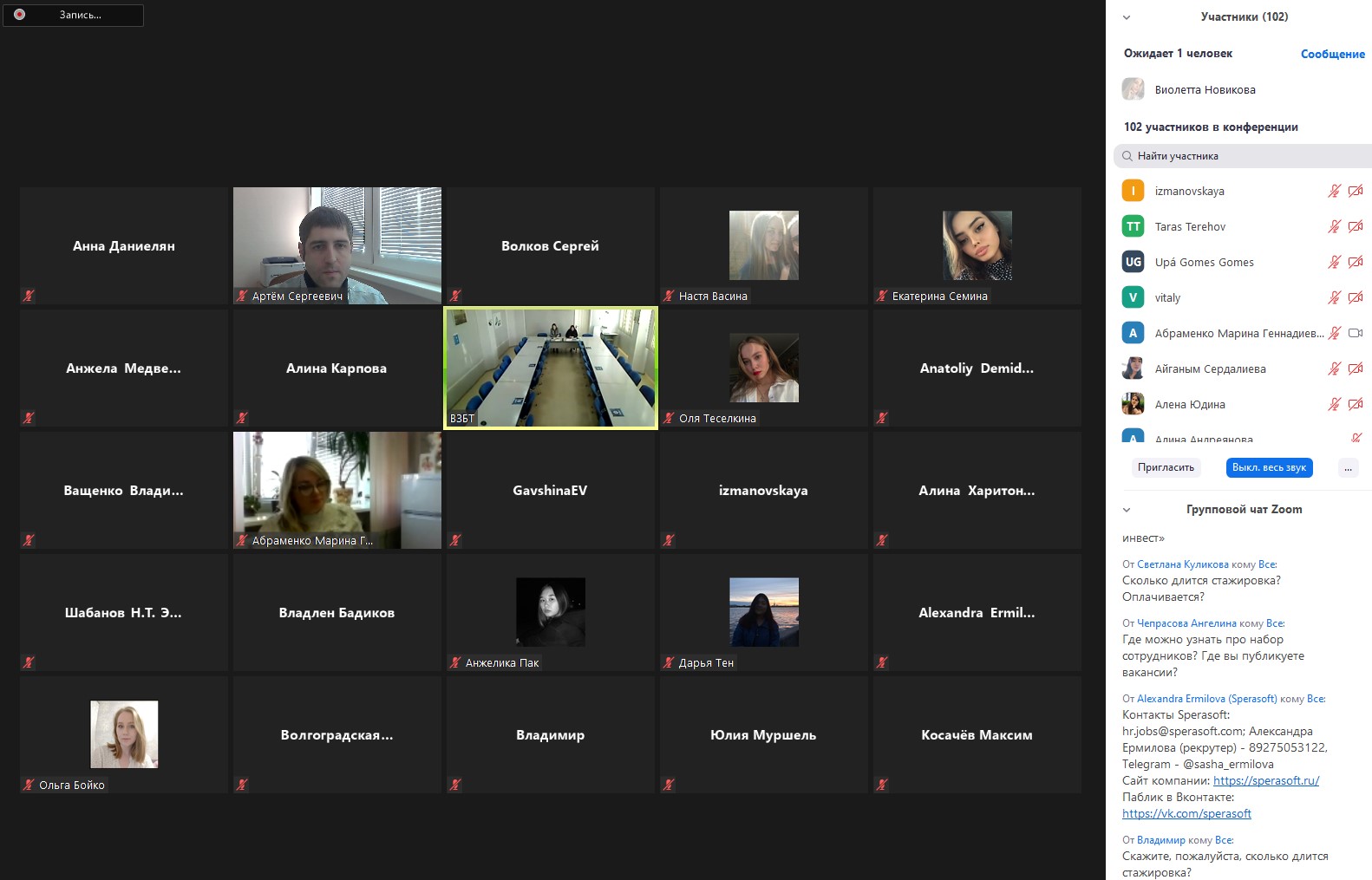Toggle camera icon for izmanovskaya in list
This screenshot has height=880, width=1372.
click(x=1356, y=191)
